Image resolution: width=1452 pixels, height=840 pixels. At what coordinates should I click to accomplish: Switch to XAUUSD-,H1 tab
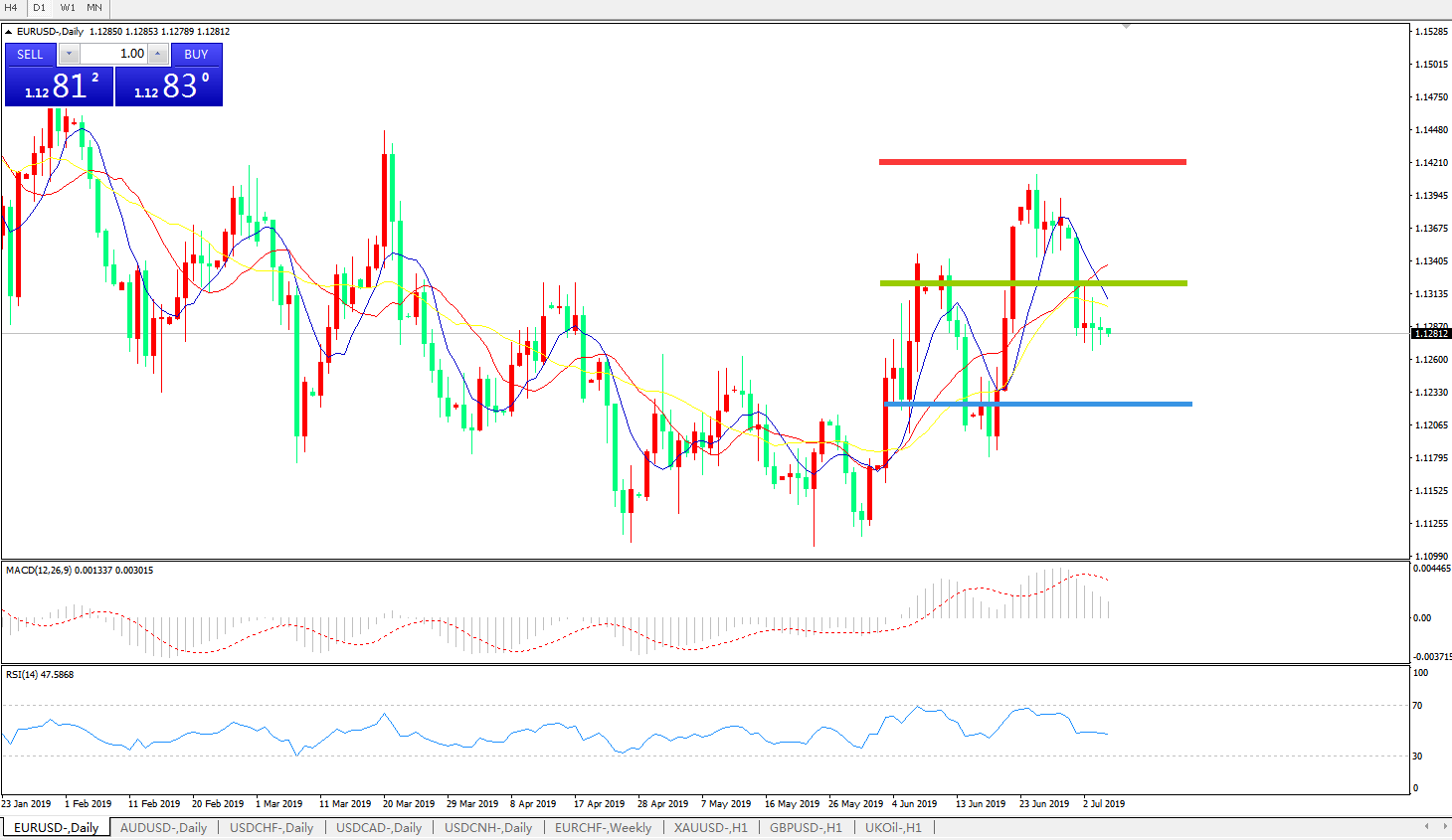pos(710,827)
